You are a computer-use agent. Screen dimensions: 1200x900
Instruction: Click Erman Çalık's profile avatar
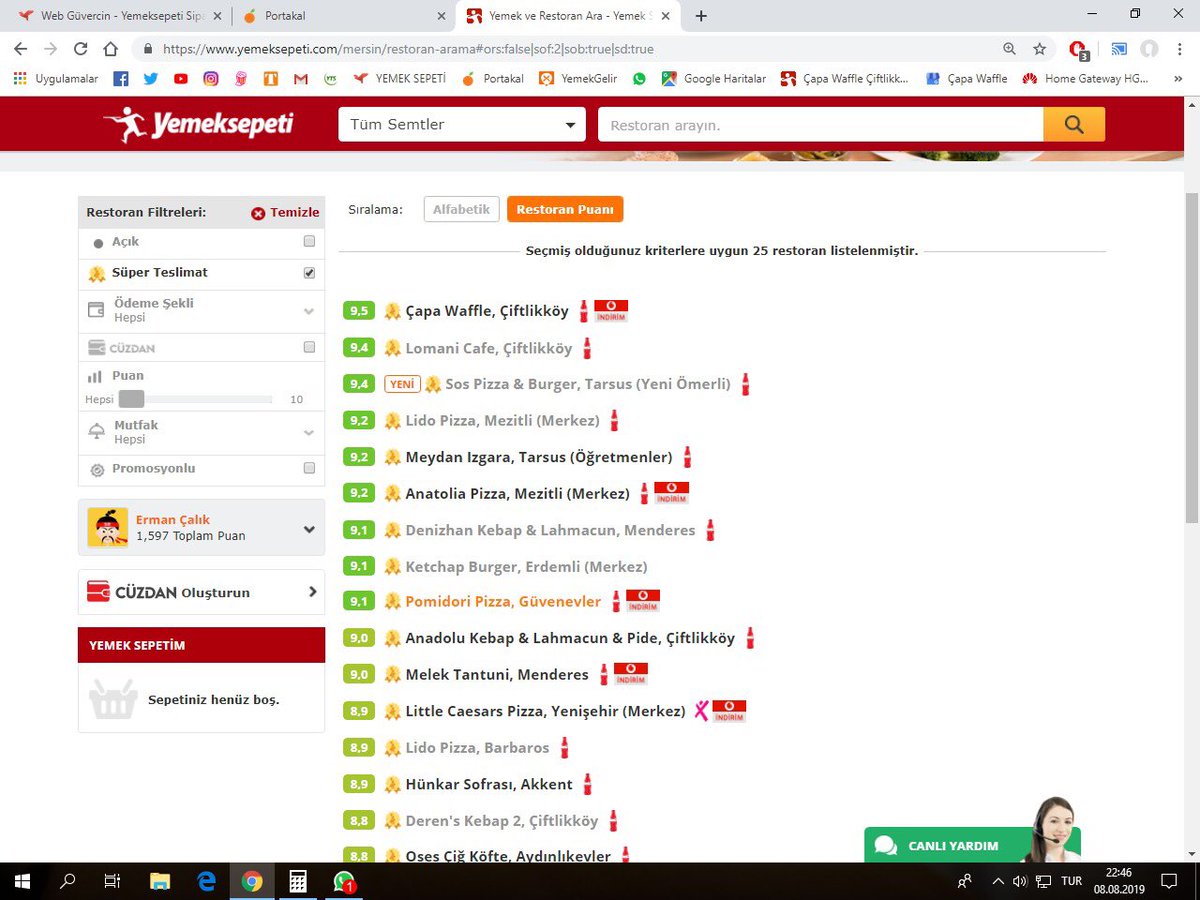(108, 527)
